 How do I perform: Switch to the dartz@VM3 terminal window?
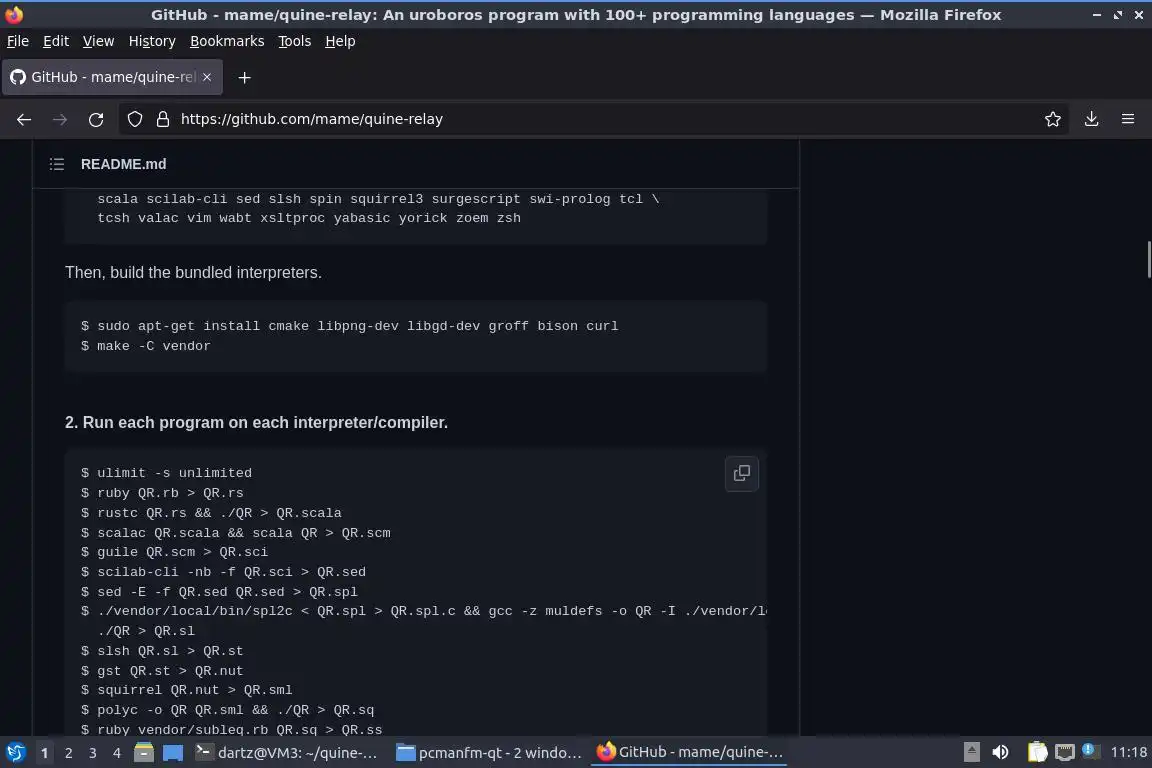pos(287,753)
